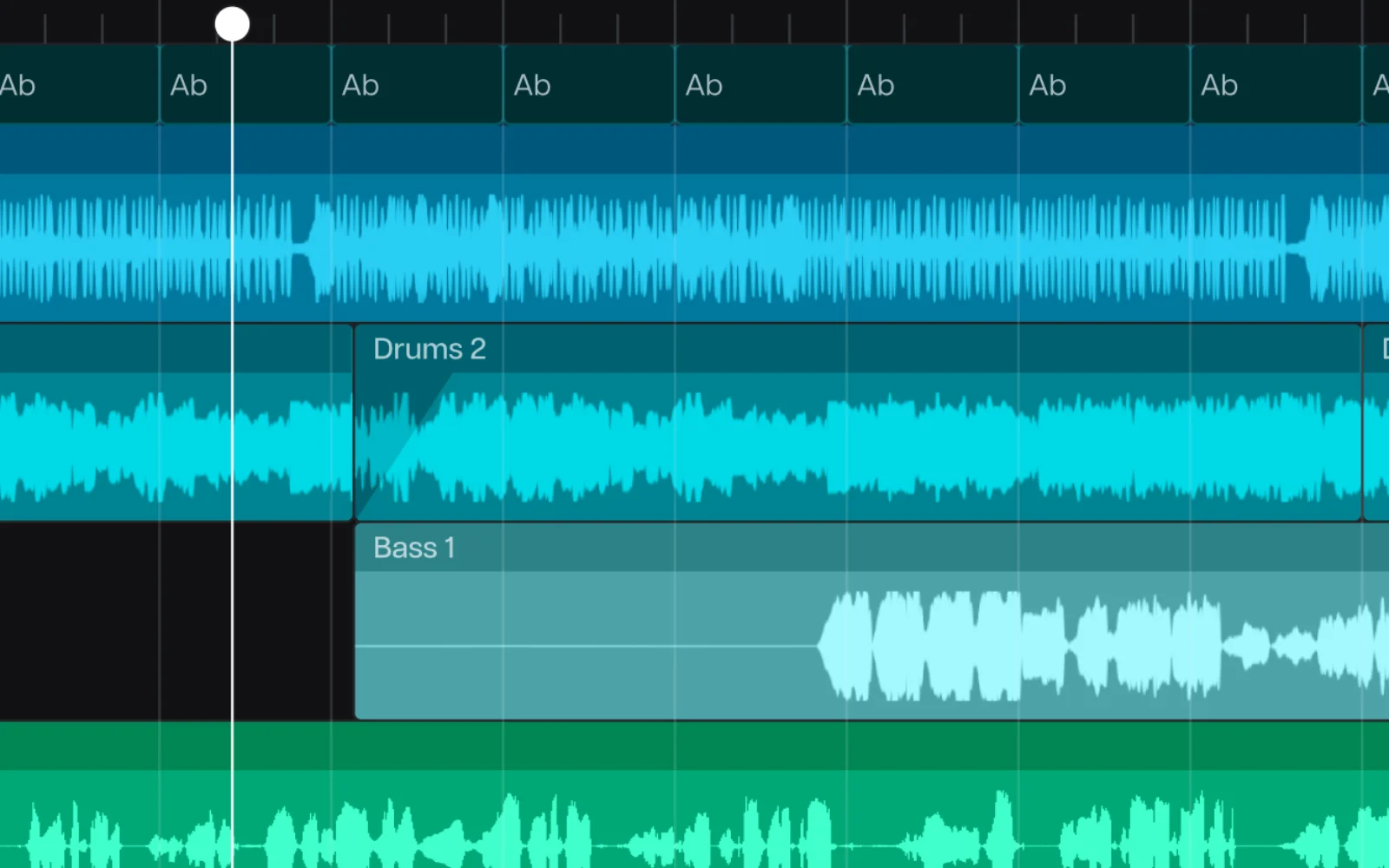Viewport: 1389px width, 868px height.
Task: Click the Drums 2 cyan waveform body
Action: pyautogui.click(x=859, y=447)
